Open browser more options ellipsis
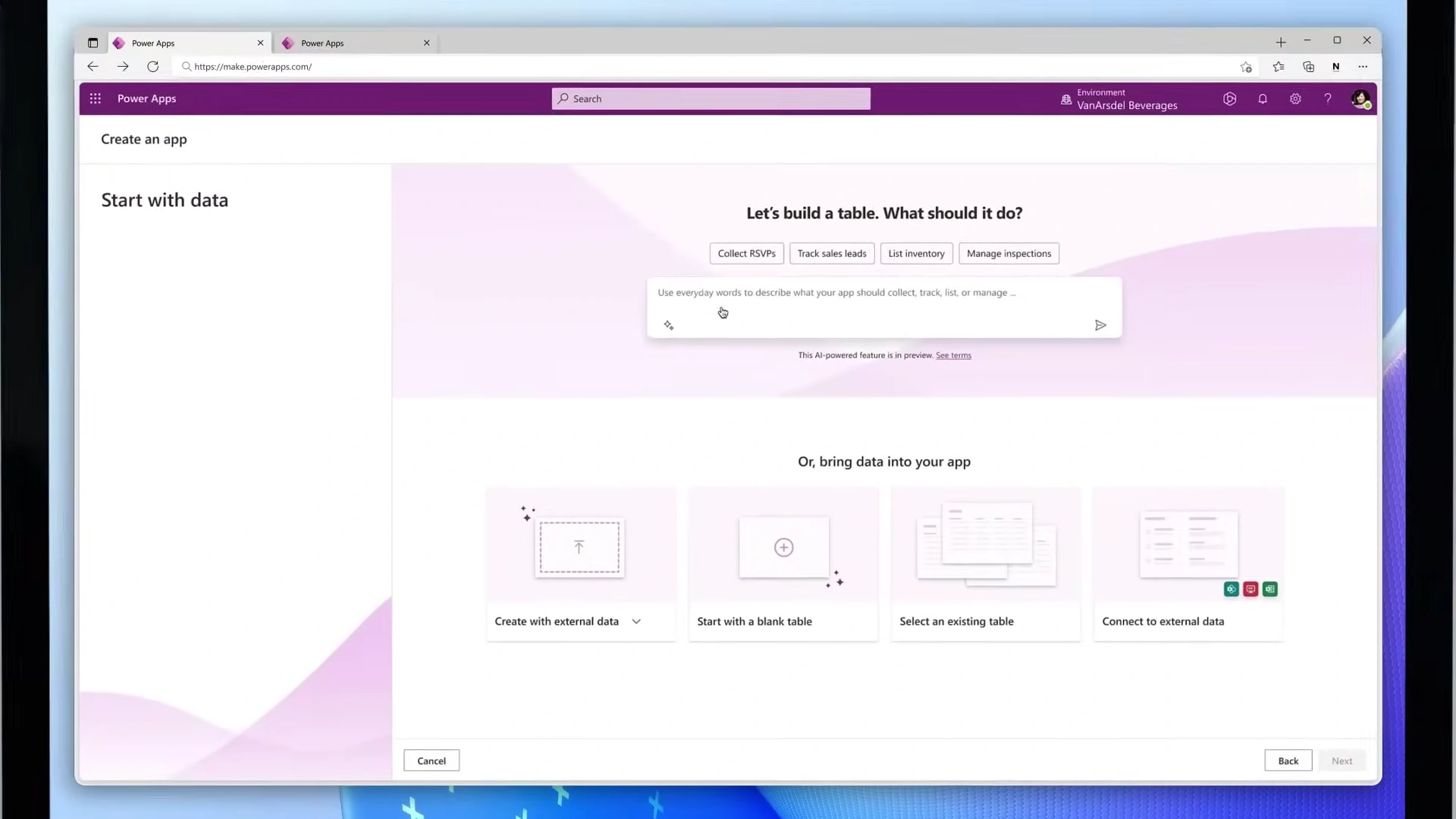 point(1363,67)
